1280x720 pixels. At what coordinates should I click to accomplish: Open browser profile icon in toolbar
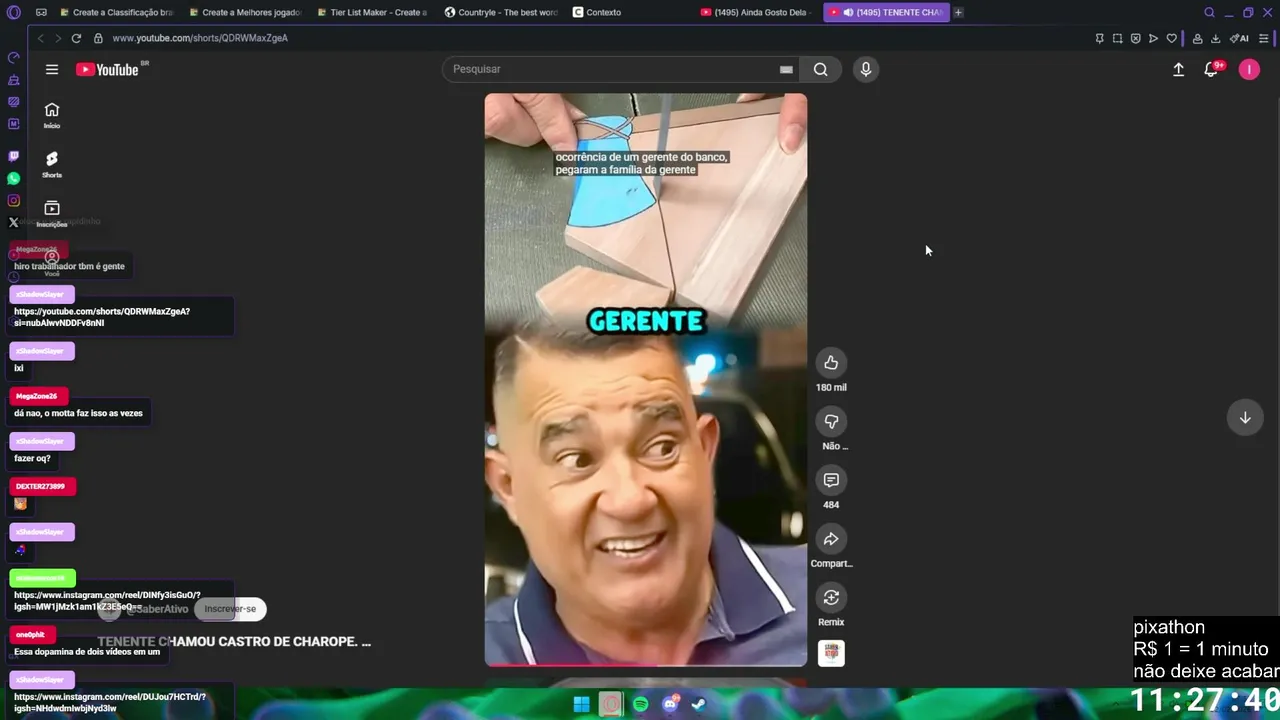pyautogui.click(x=1197, y=38)
